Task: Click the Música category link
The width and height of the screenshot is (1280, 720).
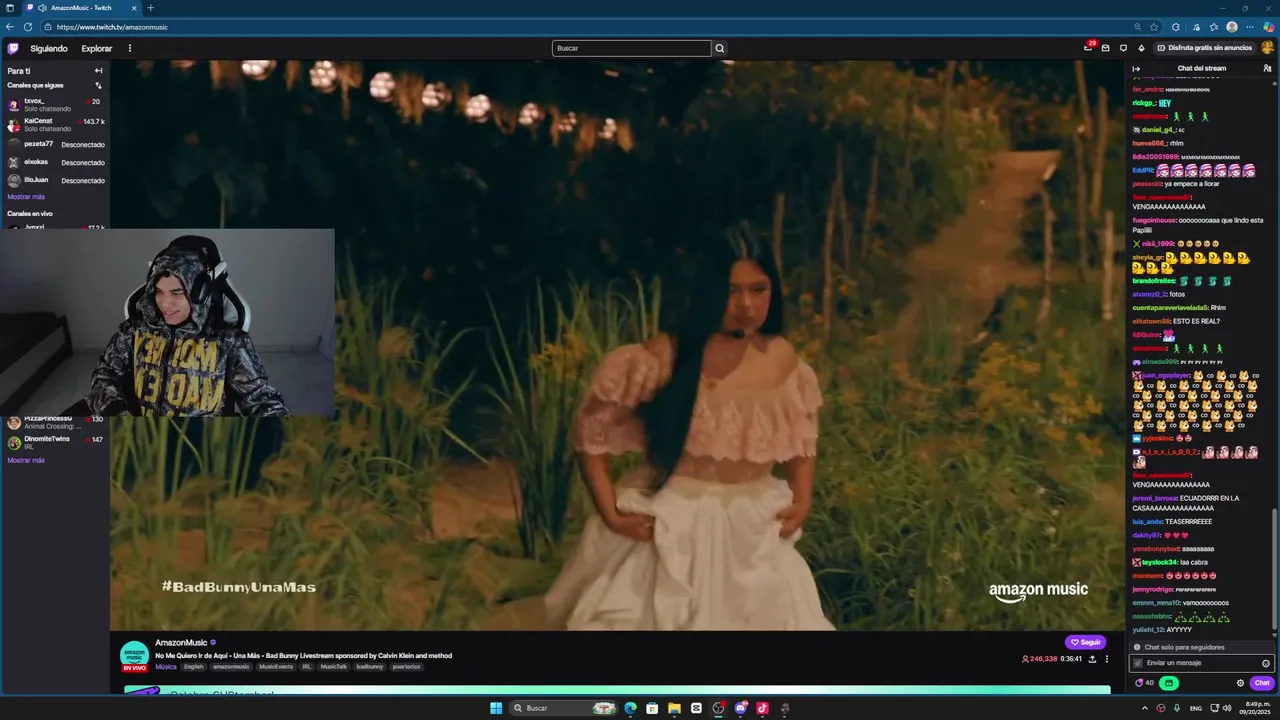Action: pyautogui.click(x=166, y=667)
